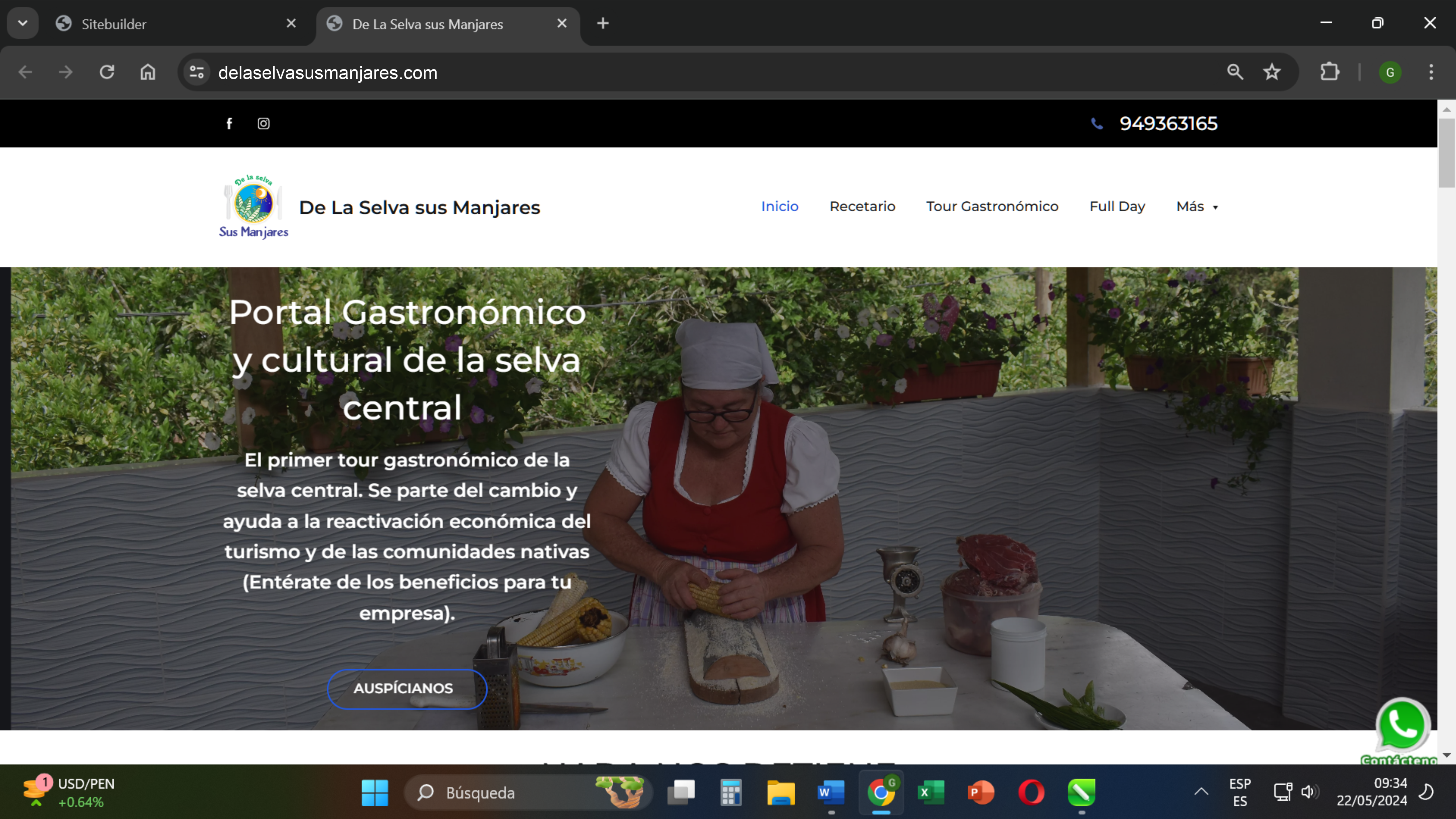1456x819 pixels.
Task: Close the Sitebuilder tab
Action: tap(291, 23)
